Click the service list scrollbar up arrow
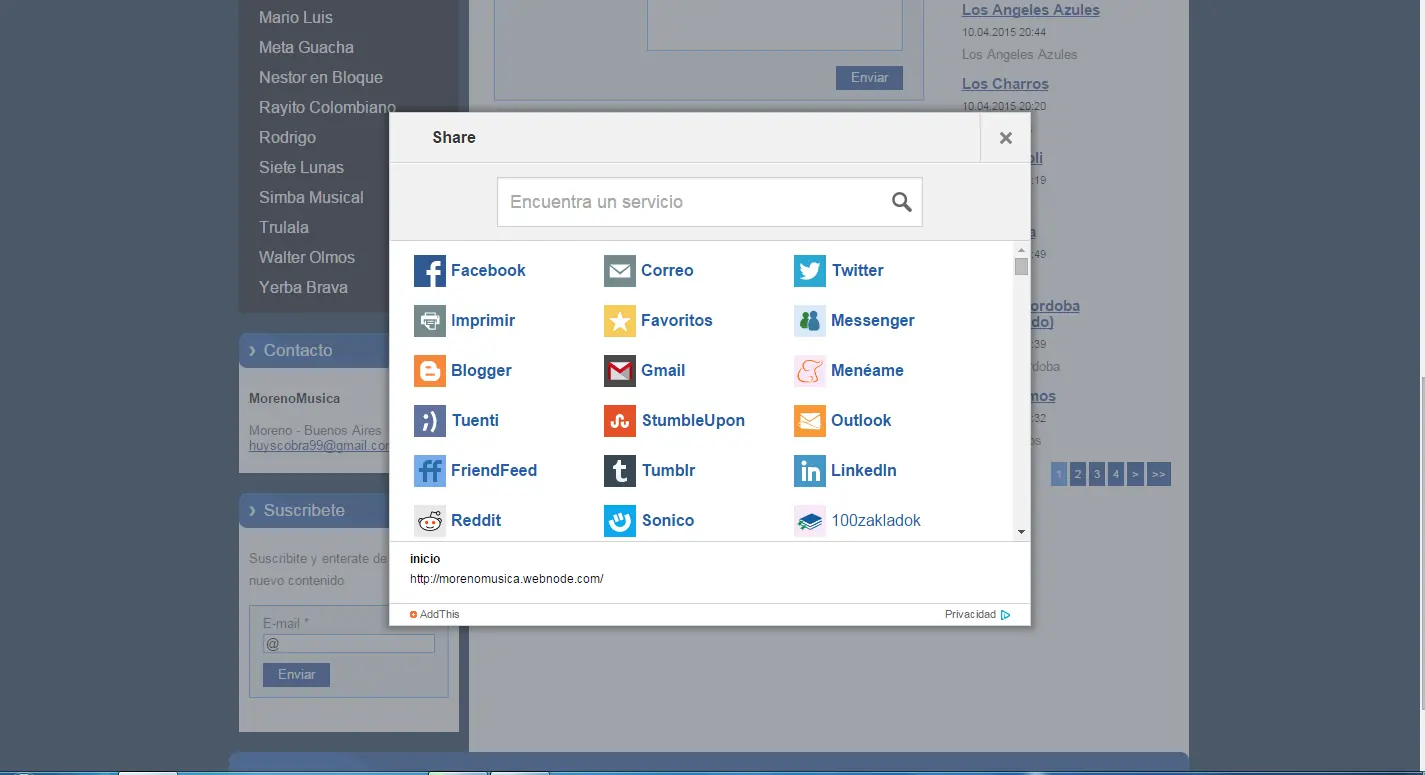Image resolution: width=1425 pixels, height=775 pixels. tap(1021, 250)
